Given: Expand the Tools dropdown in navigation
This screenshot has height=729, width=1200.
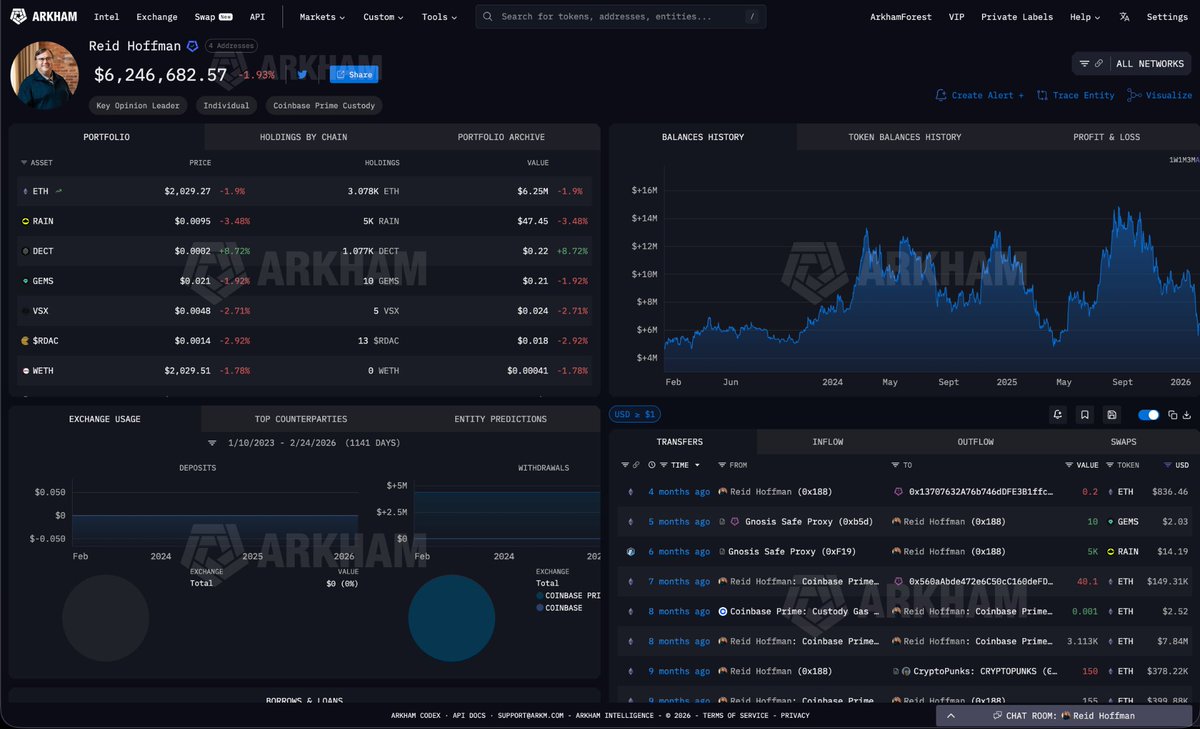Looking at the screenshot, I should pyautogui.click(x=439, y=17).
